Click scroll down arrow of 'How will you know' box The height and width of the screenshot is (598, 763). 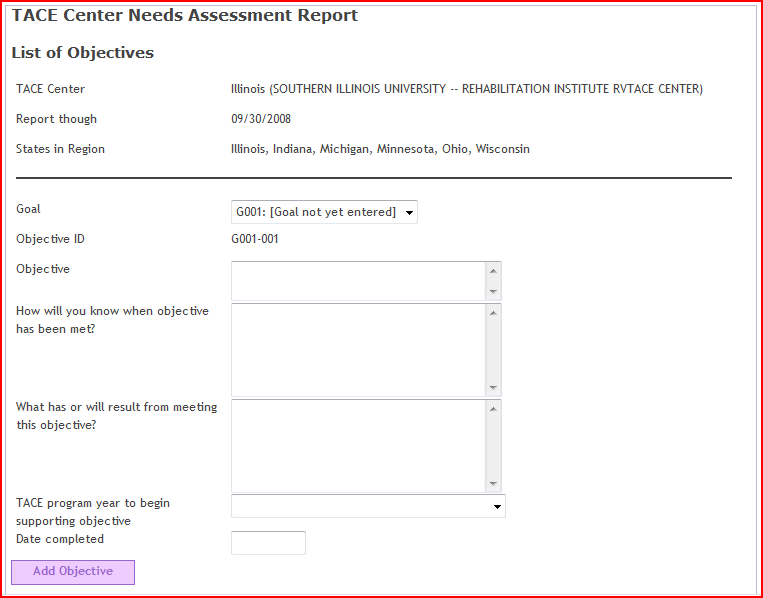point(493,388)
